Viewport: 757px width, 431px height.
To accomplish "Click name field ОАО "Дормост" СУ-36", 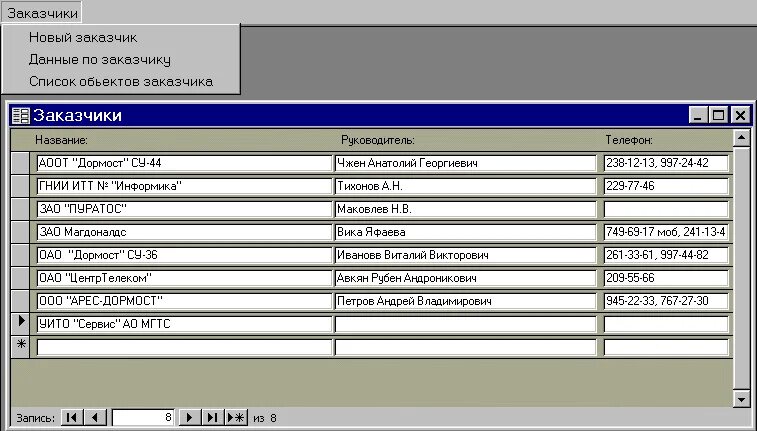I will 184,255.
